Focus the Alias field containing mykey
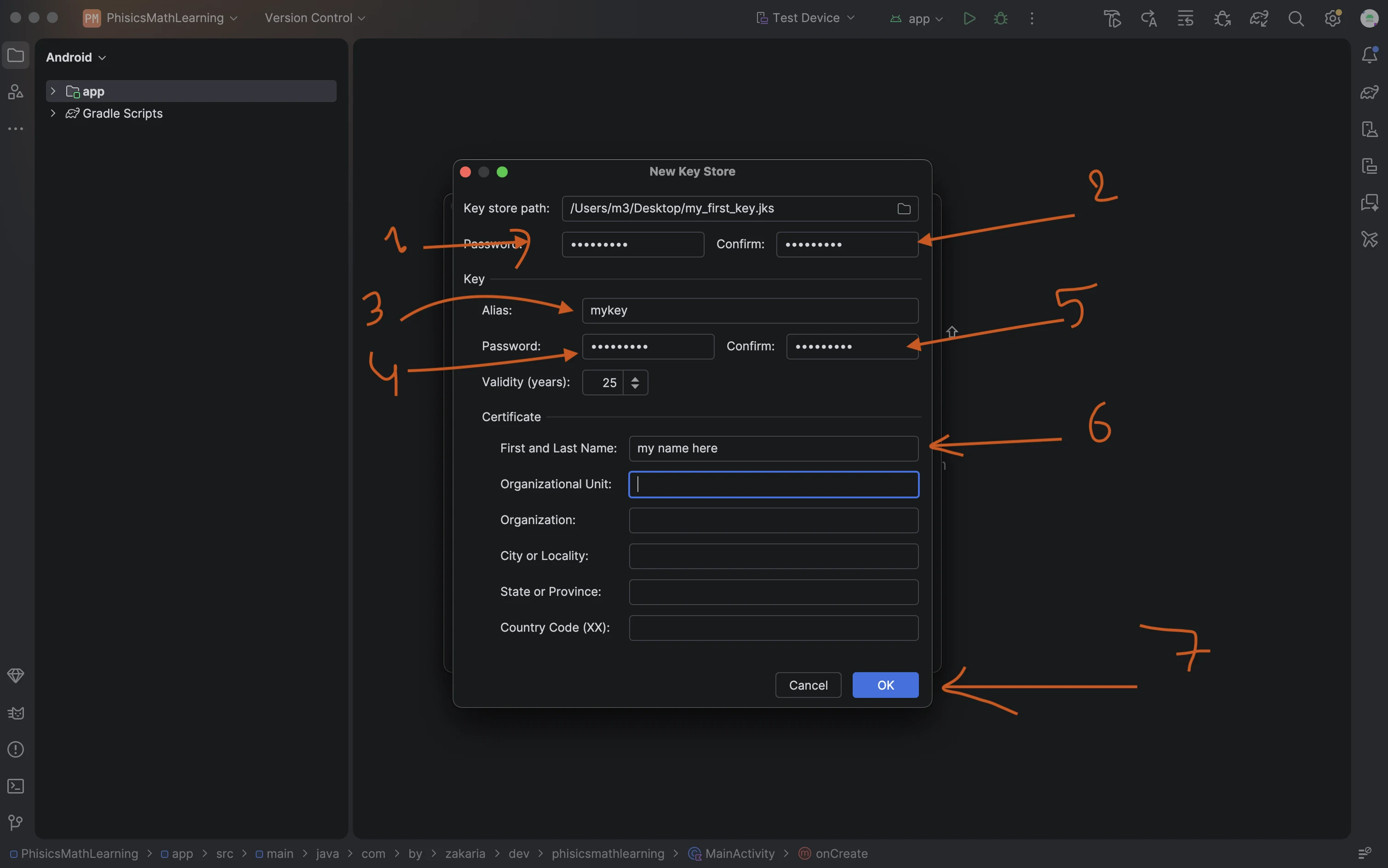This screenshot has height=868, width=1388. [x=750, y=311]
